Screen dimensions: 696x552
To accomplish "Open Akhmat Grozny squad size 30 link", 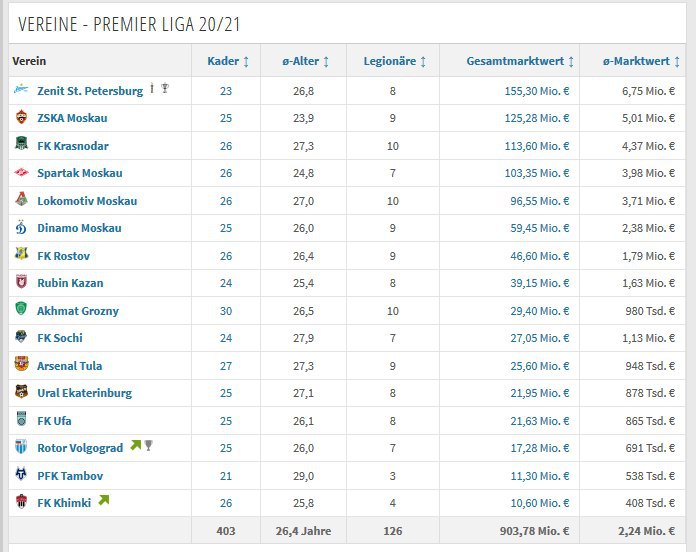I will (226, 311).
